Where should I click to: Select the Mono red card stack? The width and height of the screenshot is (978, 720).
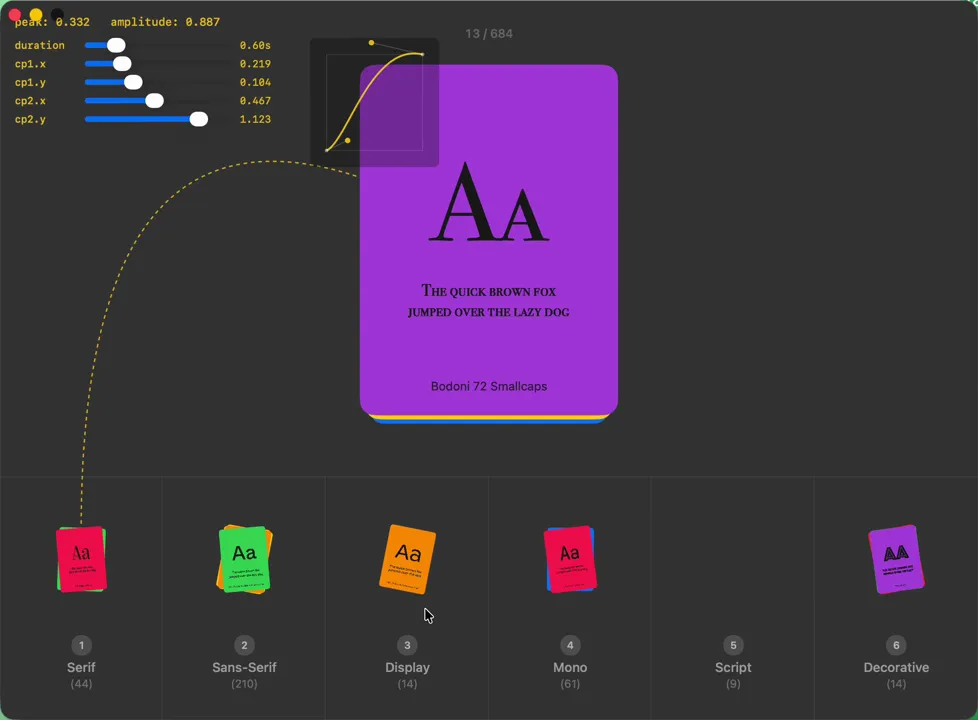[570, 559]
